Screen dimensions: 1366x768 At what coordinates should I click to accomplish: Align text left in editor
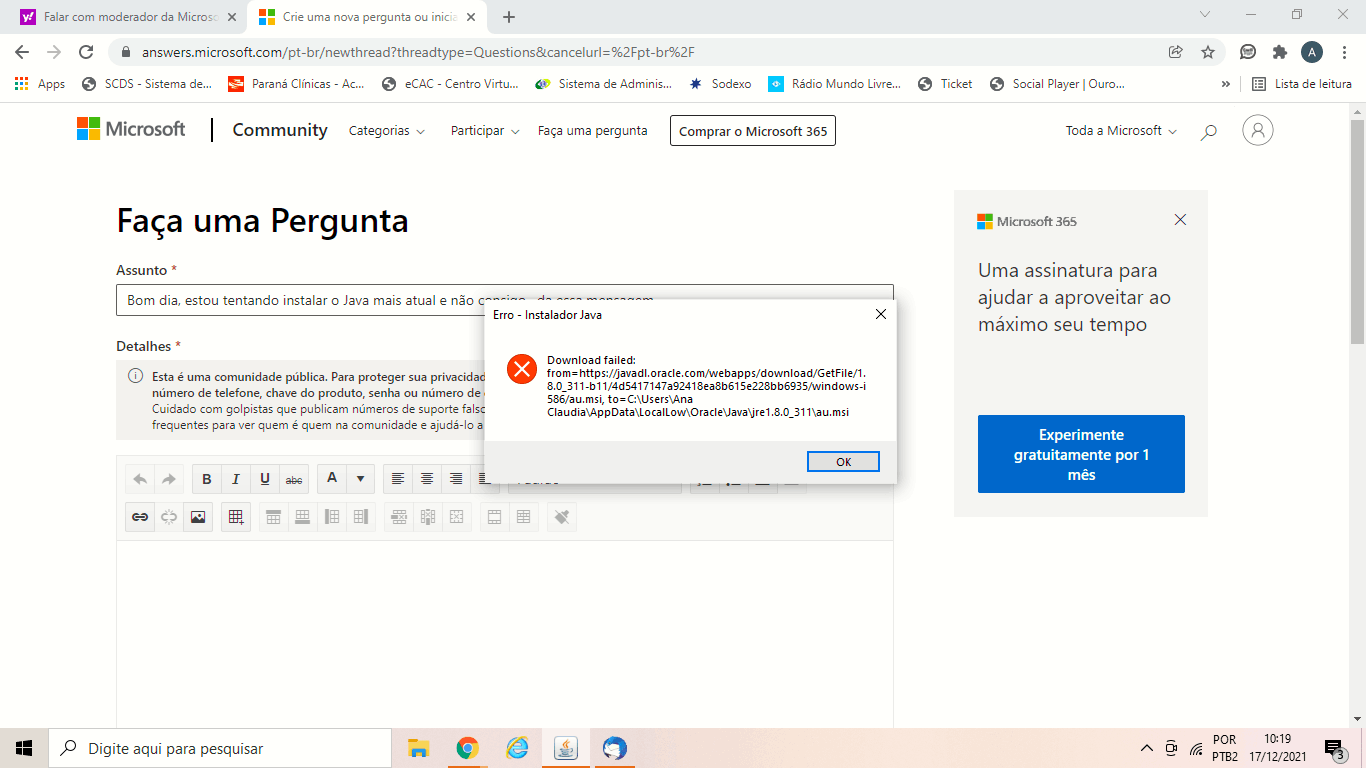[x=398, y=479]
